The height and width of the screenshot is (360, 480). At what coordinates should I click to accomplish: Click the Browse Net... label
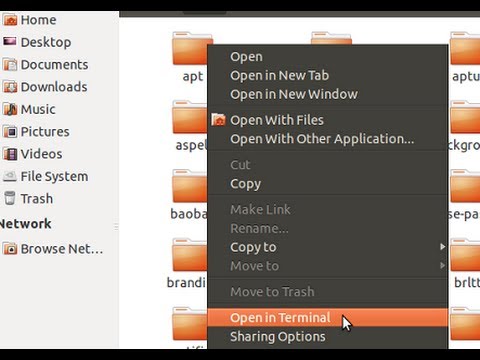(x=62, y=249)
